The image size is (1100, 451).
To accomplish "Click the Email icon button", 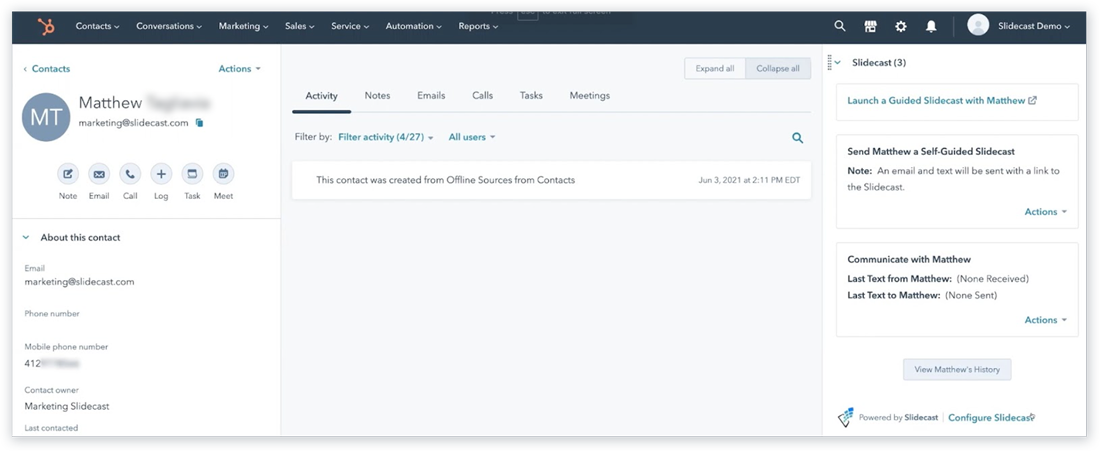I will 99,174.
